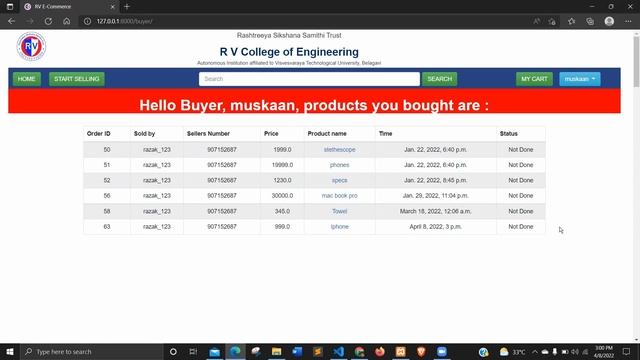Image resolution: width=640 pixels, height=360 pixels.
Task: Open Zoom from taskbar
Action: coord(442,351)
